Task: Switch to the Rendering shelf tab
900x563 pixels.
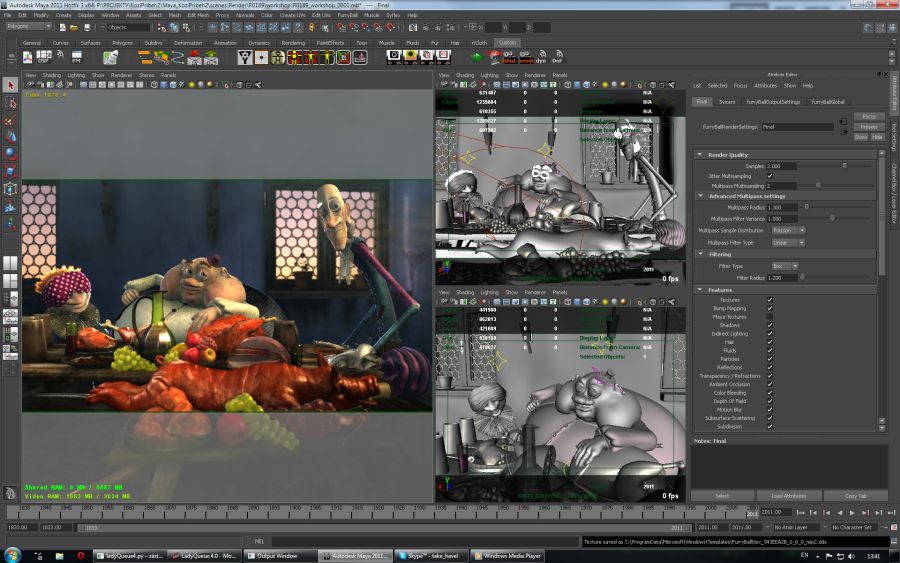Action: click(293, 43)
